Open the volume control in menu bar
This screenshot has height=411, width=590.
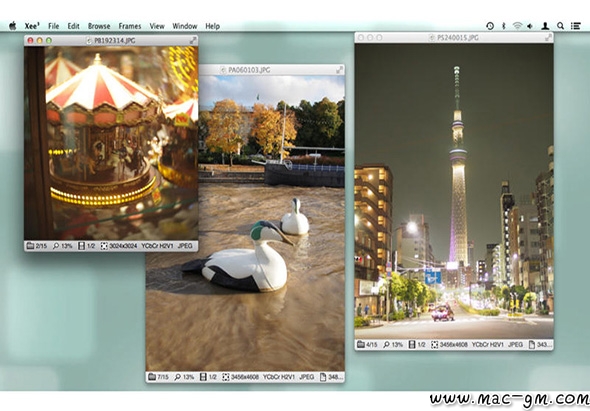530,26
